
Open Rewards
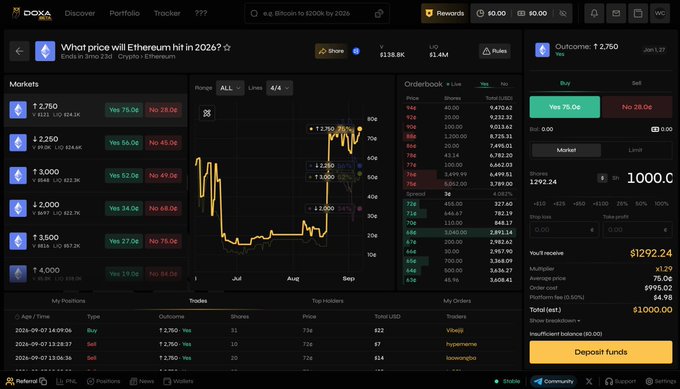[x=445, y=13]
